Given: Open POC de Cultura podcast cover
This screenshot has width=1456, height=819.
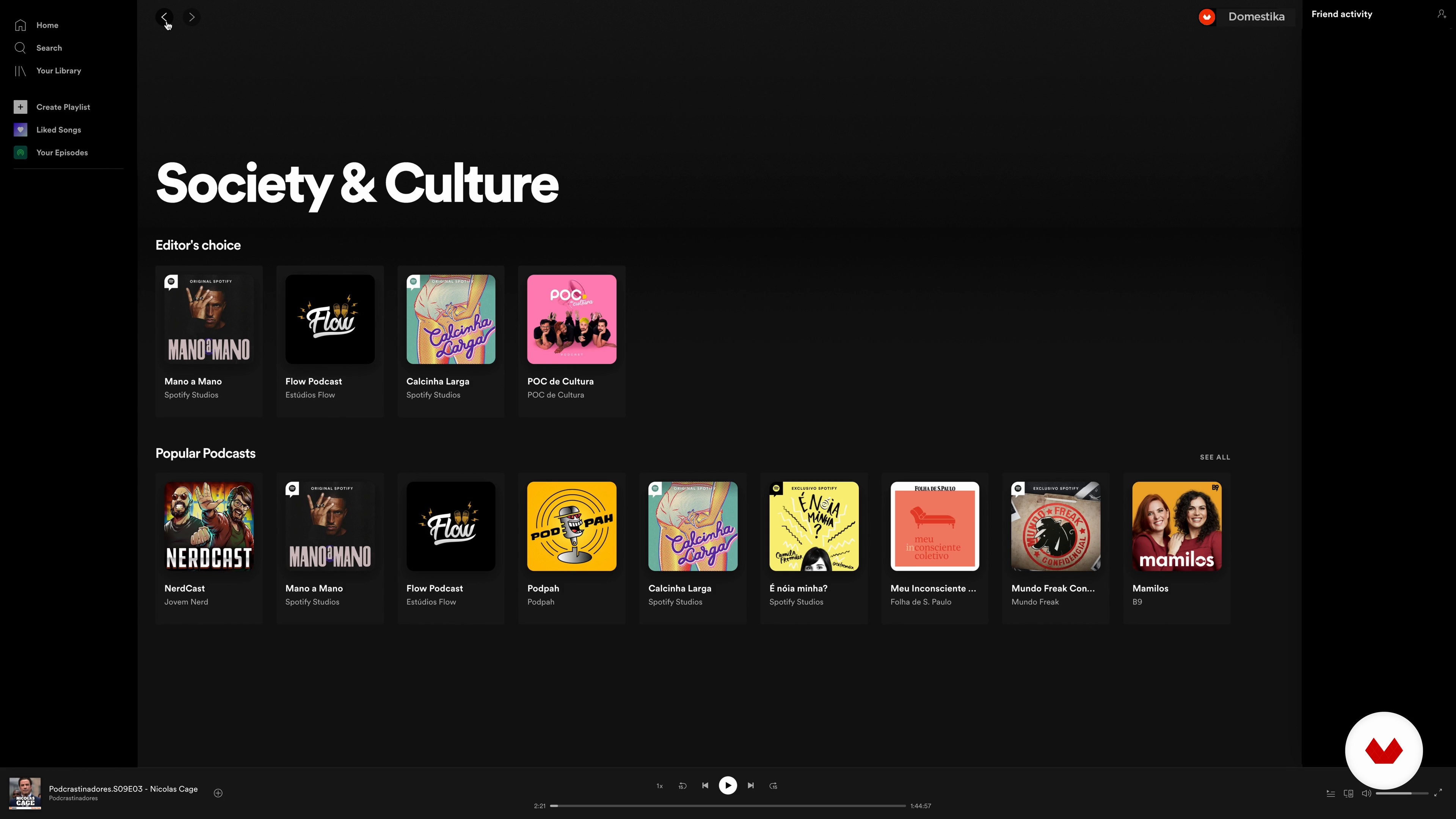Looking at the screenshot, I should (x=572, y=319).
